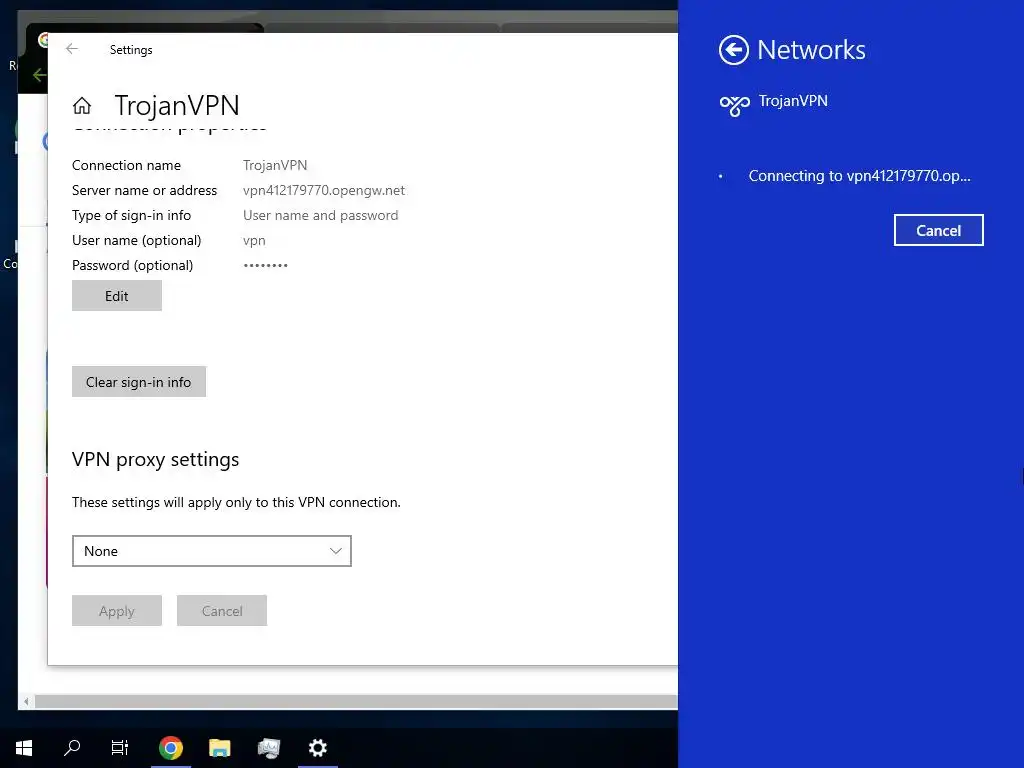Switch to the Settings gear taskbar icon
Screen dimensions: 1024x768
317,748
